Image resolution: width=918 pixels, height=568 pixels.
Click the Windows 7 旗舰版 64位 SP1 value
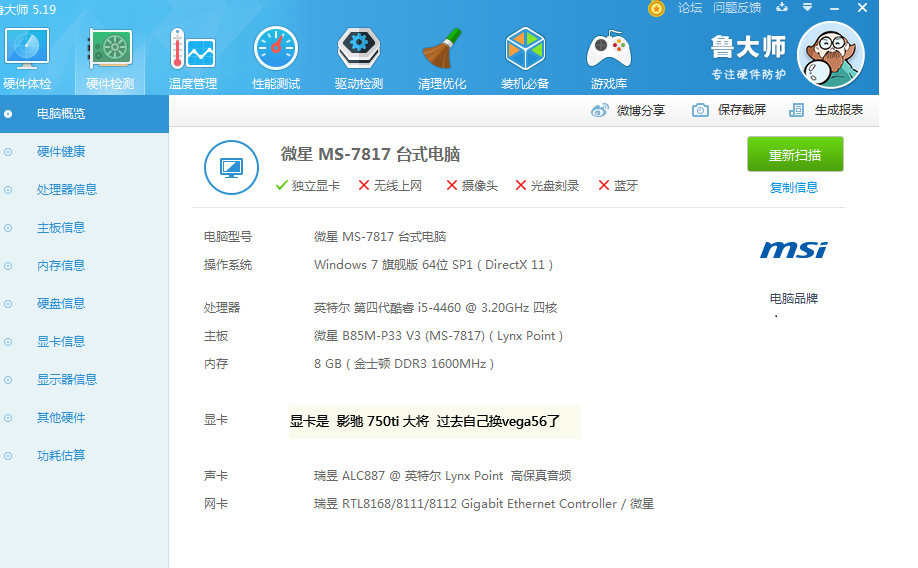[433, 265]
